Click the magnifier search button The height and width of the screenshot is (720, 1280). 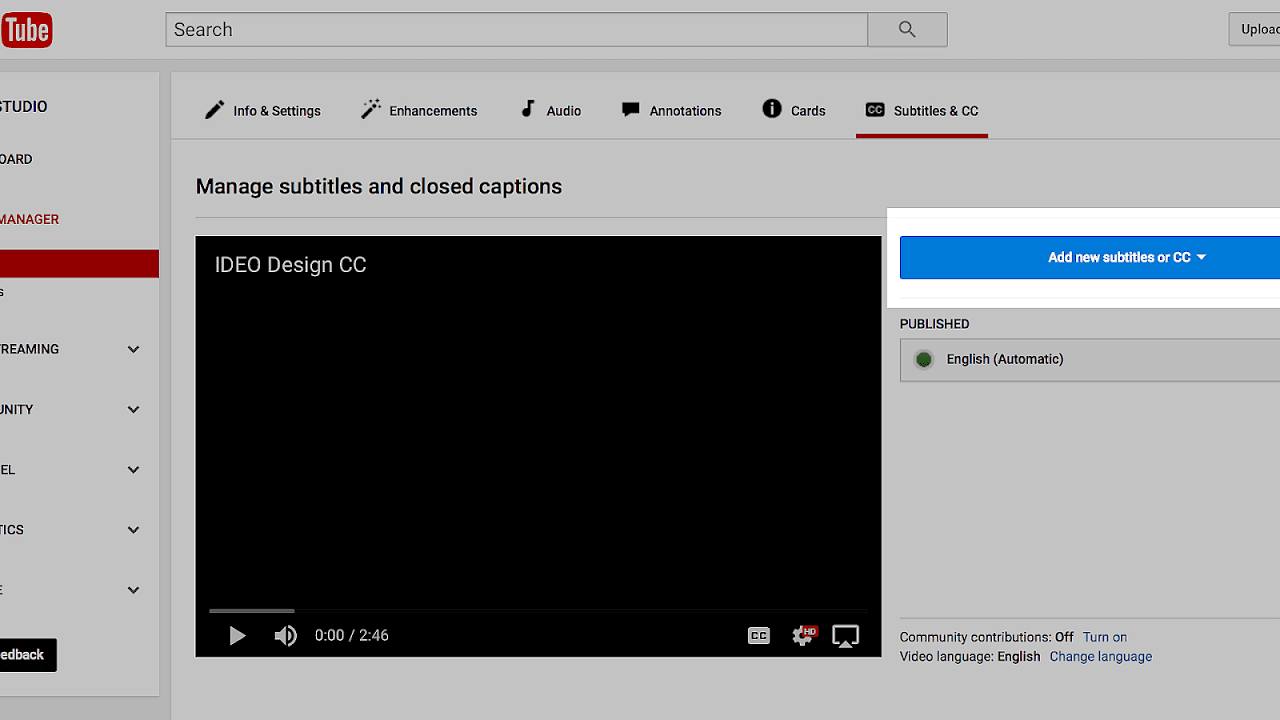(x=907, y=30)
